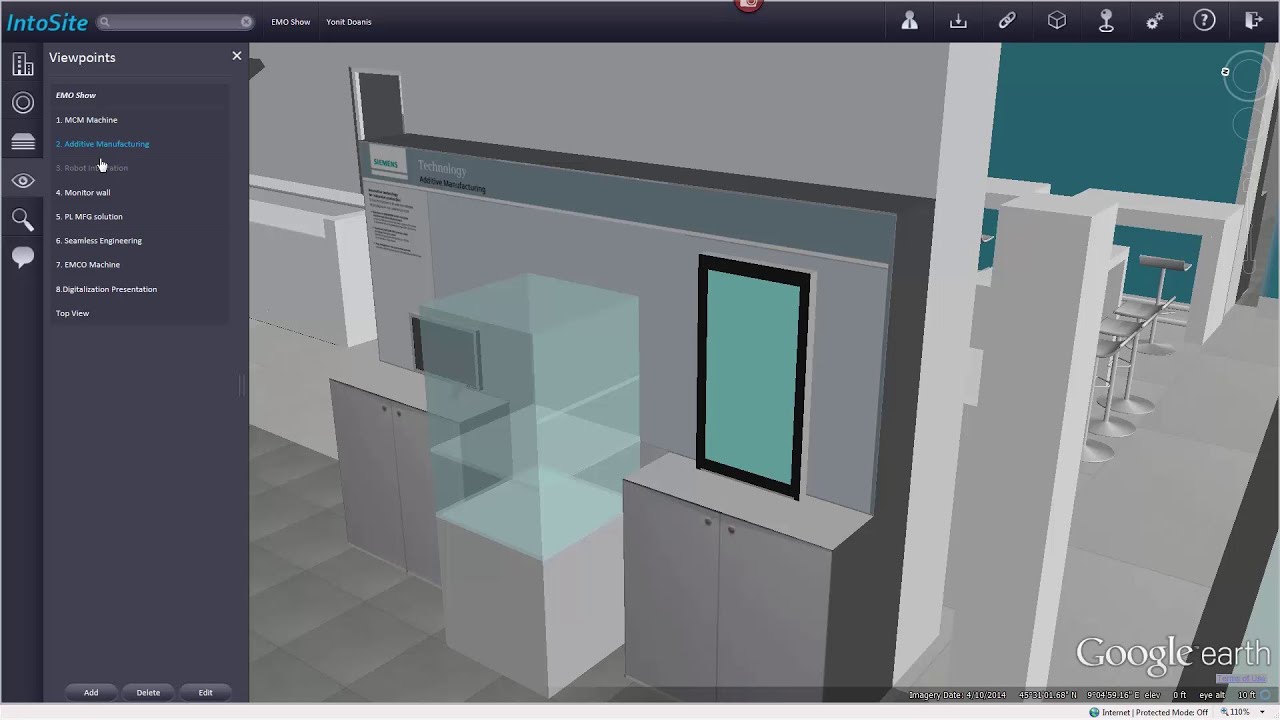The image size is (1280, 720).
Task: Go to viewpoint 4. Monitor wall
Action: pos(83,192)
